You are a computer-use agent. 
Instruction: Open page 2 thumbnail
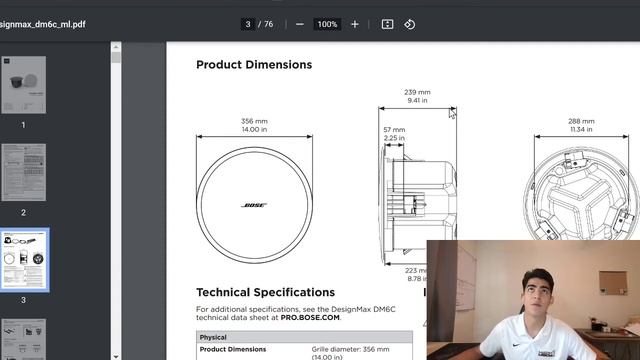24,172
